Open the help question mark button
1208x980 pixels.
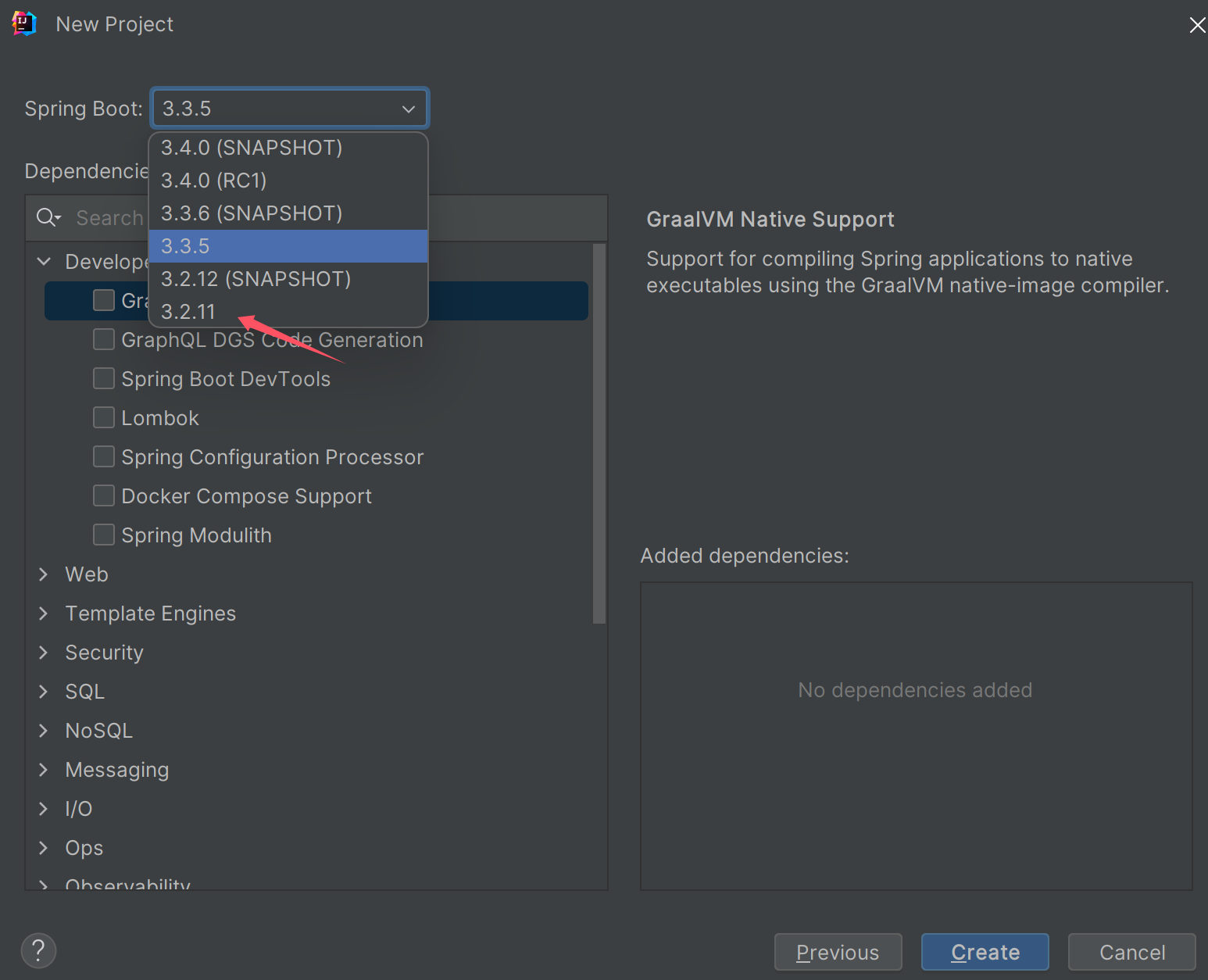38,950
